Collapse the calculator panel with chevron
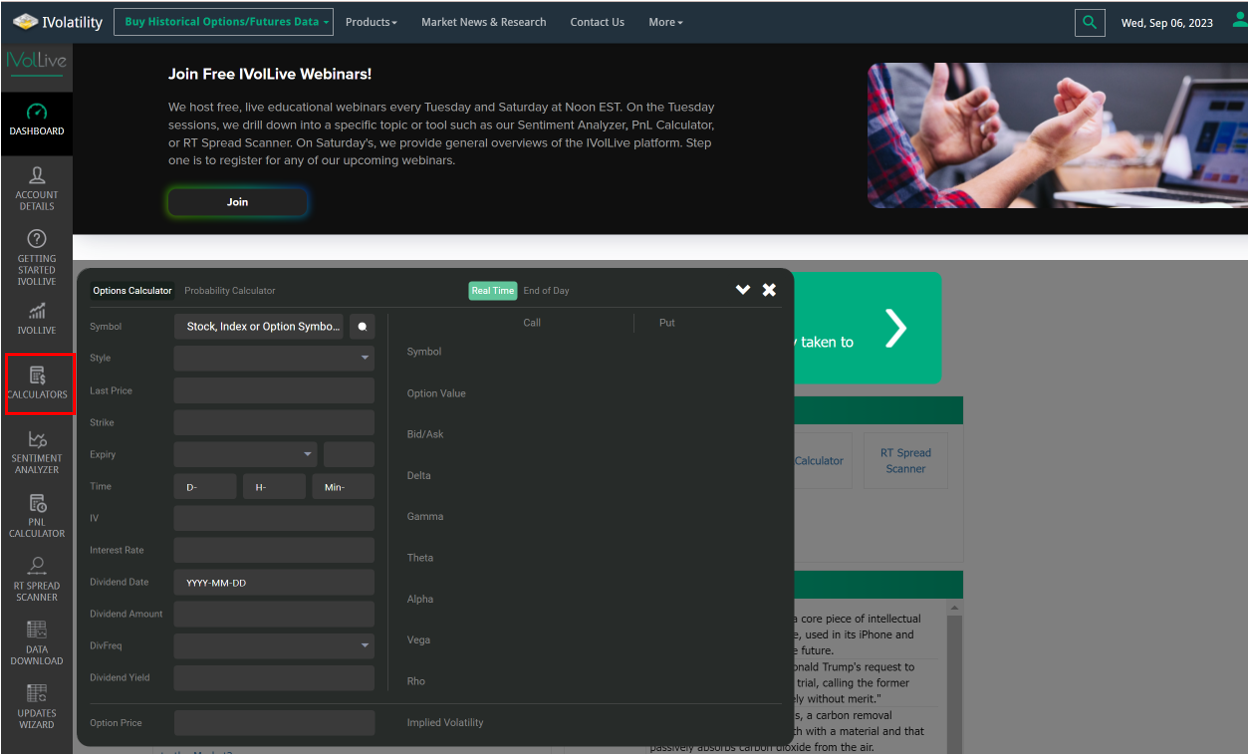The image size is (1248, 754). point(743,290)
